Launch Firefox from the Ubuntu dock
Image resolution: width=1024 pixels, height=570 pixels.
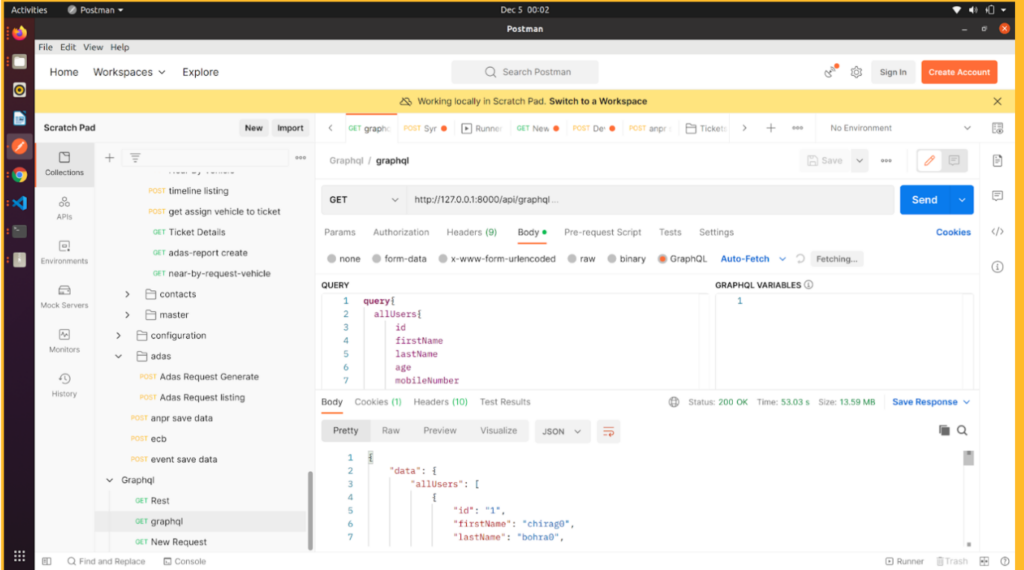(x=20, y=33)
